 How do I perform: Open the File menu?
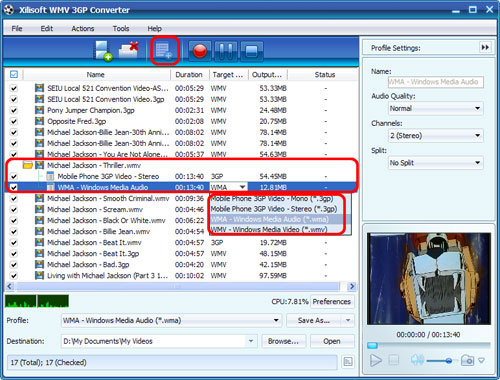tap(17, 28)
